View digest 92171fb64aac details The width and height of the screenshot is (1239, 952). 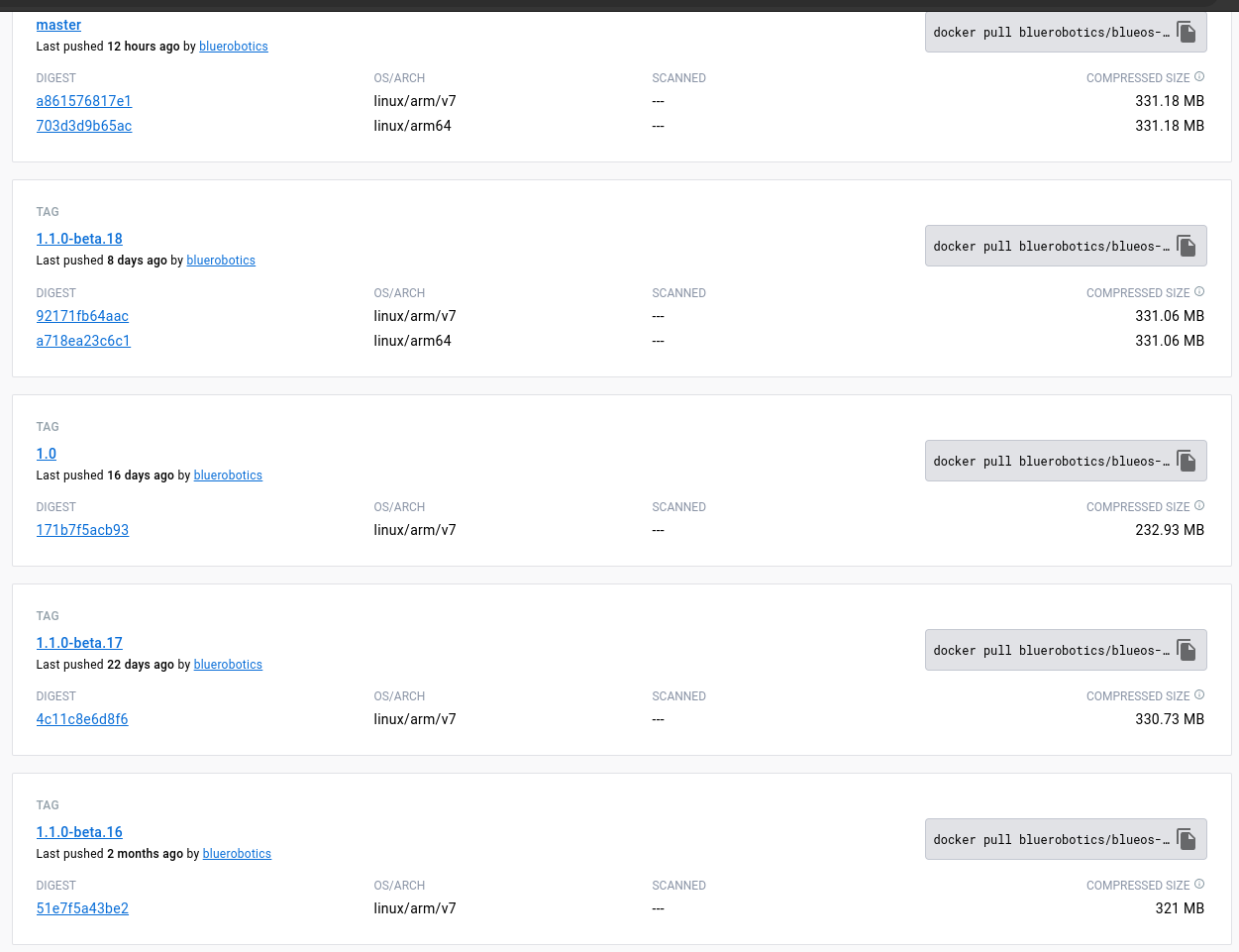pyautogui.click(x=82, y=316)
